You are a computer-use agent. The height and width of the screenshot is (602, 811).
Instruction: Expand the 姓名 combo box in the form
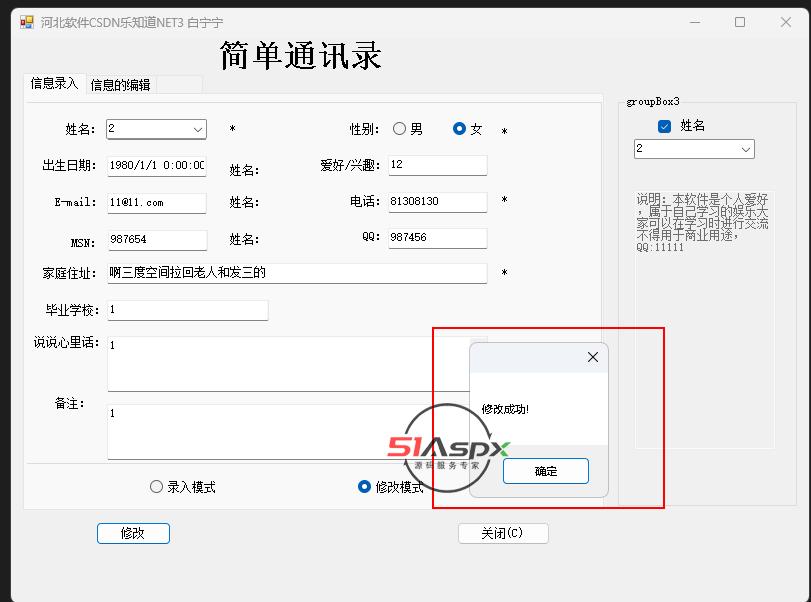pyautogui.click(x=197, y=129)
